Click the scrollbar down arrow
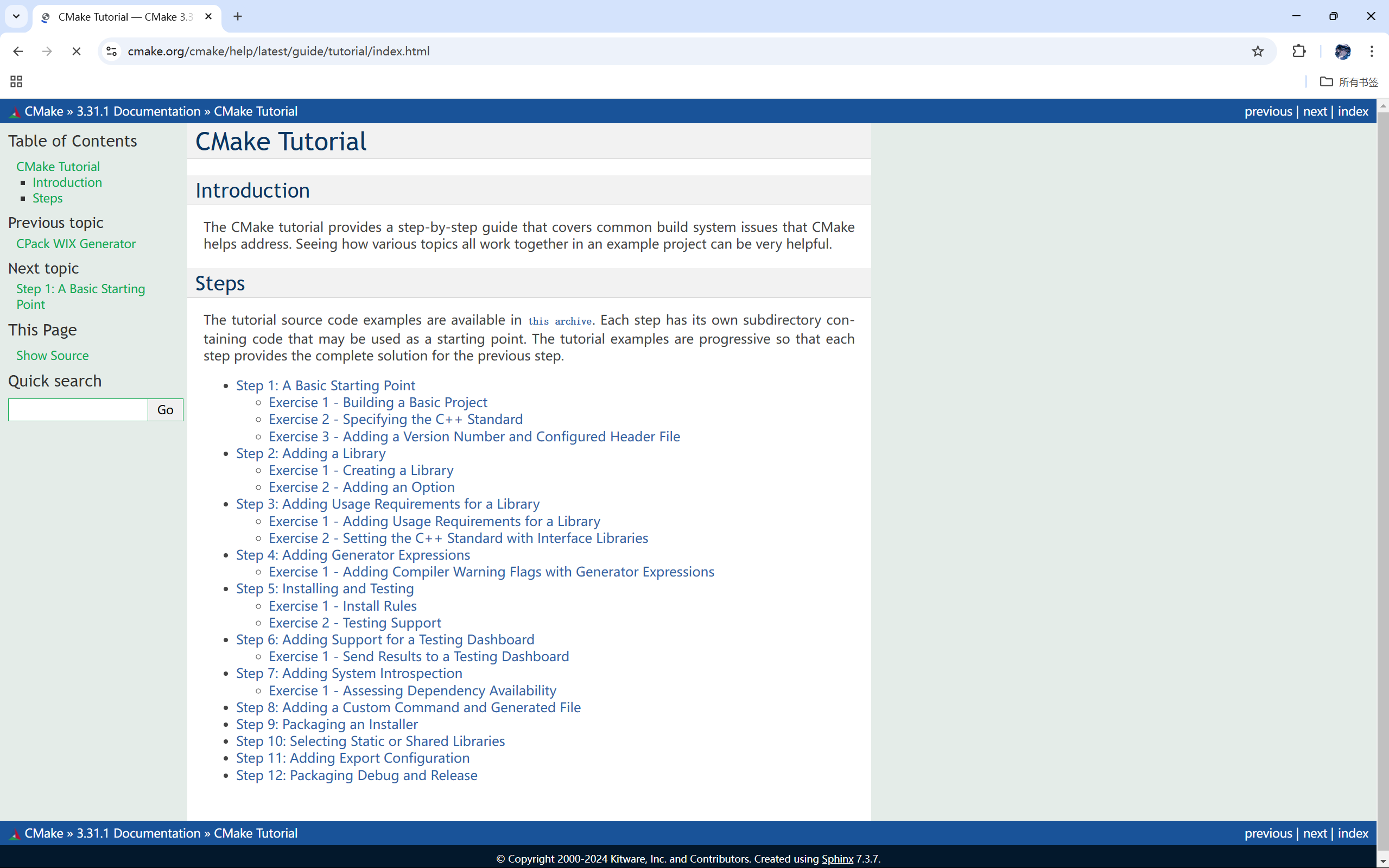This screenshot has height=868, width=1389. tap(1382, 861)
